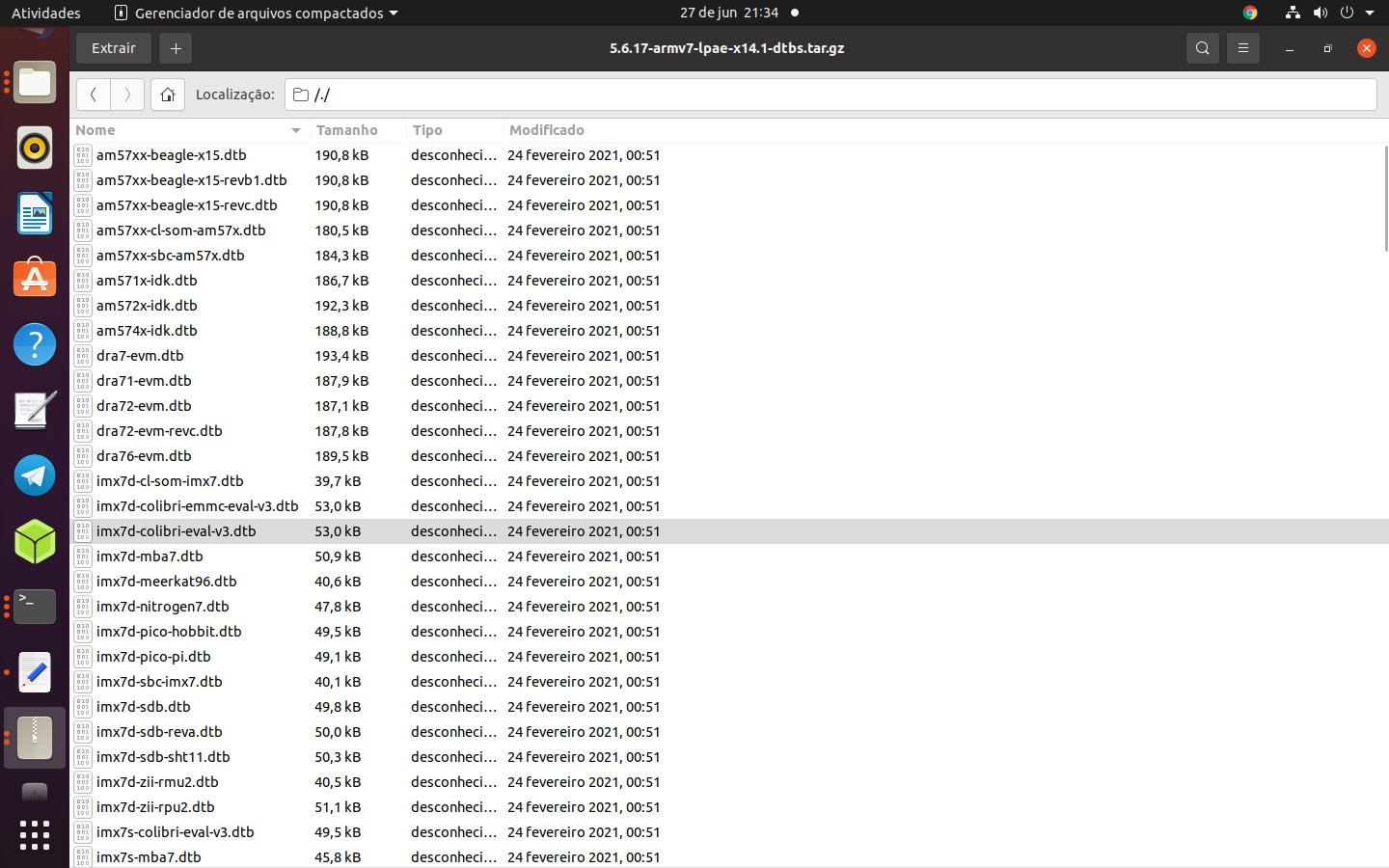
Task: Launch Rhythmbox music player from the dock
Action: (x=35, y=149)
